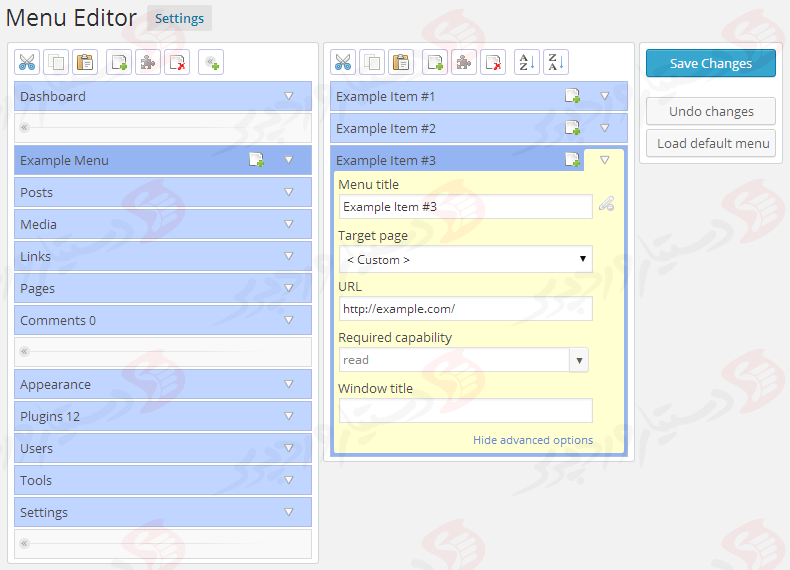Focus the URL input field
This screenshot has width=790, height=570.
click(466, 308)
